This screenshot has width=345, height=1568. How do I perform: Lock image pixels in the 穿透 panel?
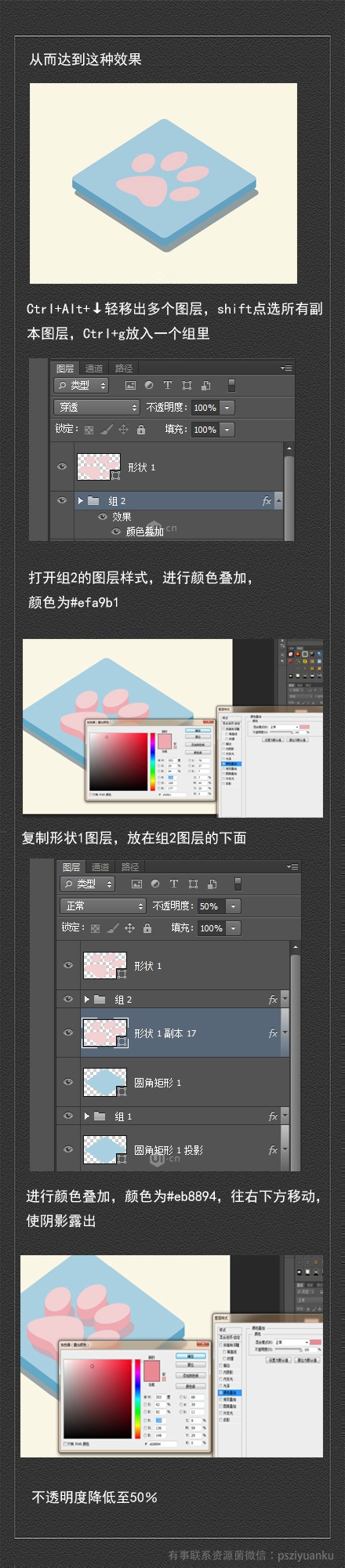[x=107, y=430]
